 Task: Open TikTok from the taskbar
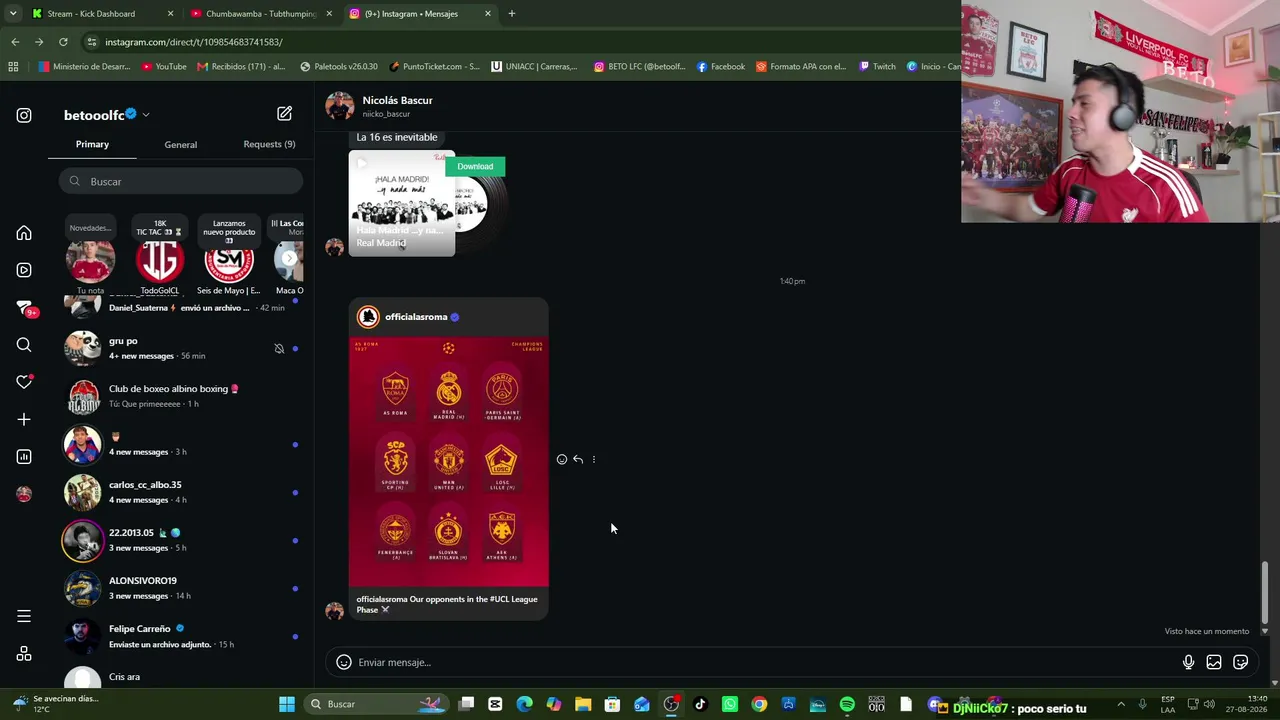(x=700, y=704)
